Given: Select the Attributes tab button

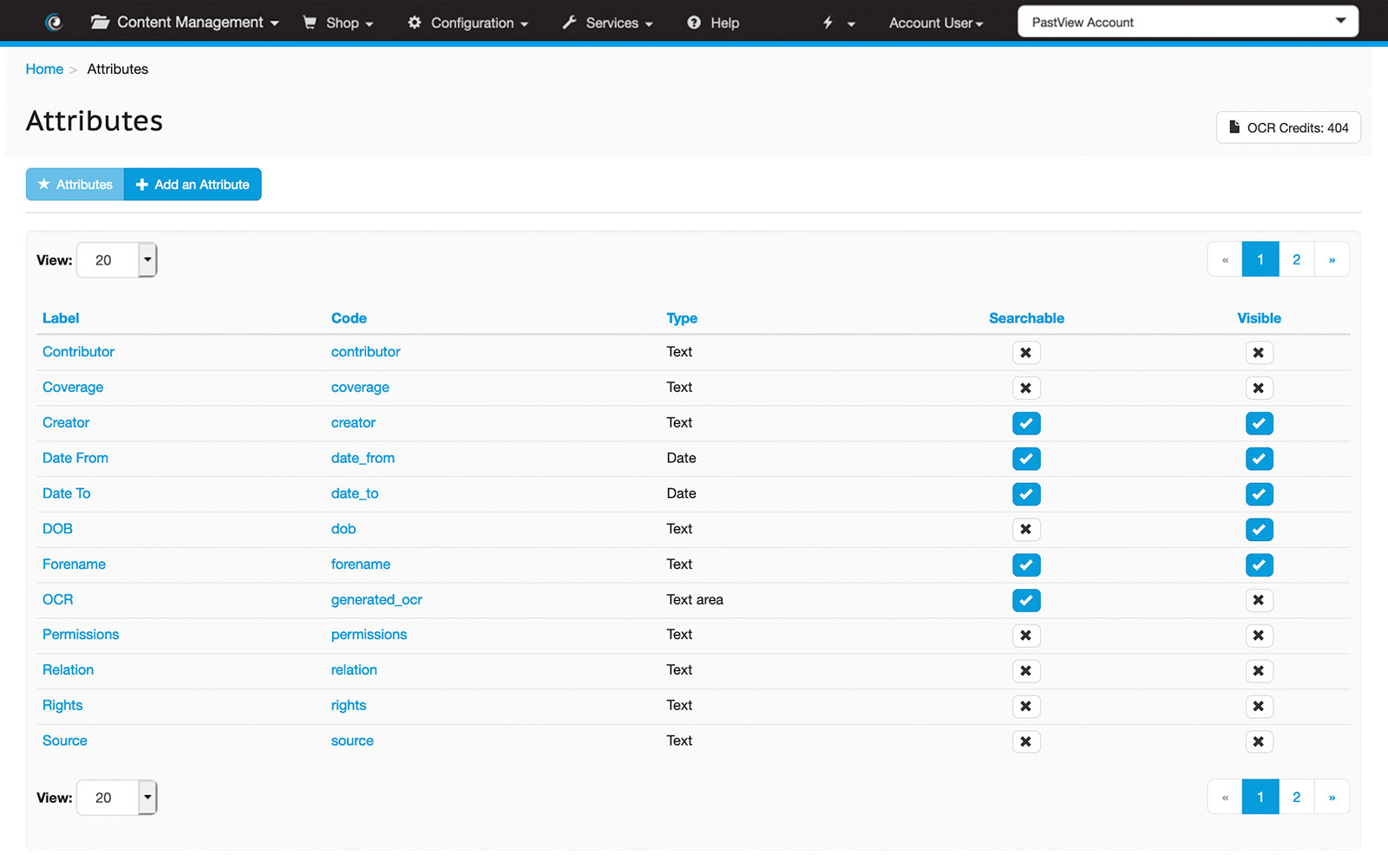Looking at the screenshot, I should (75, 184).
